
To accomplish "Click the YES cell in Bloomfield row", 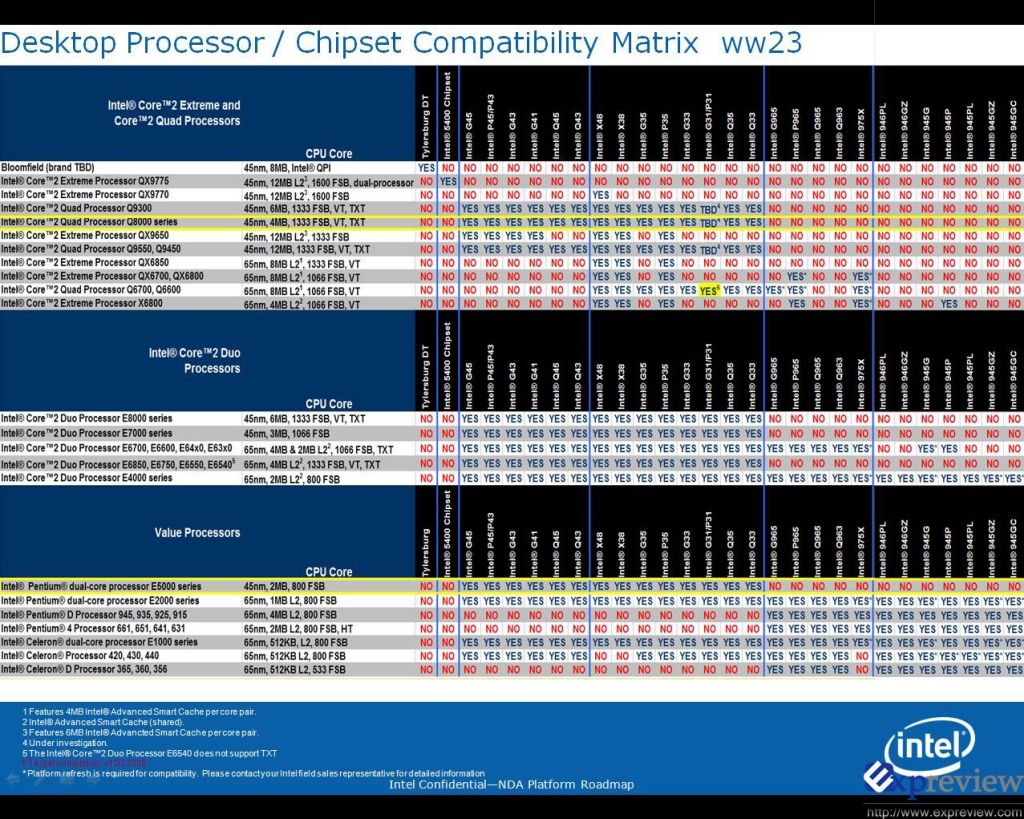I will pyautogui.click(x=426, y=168).
